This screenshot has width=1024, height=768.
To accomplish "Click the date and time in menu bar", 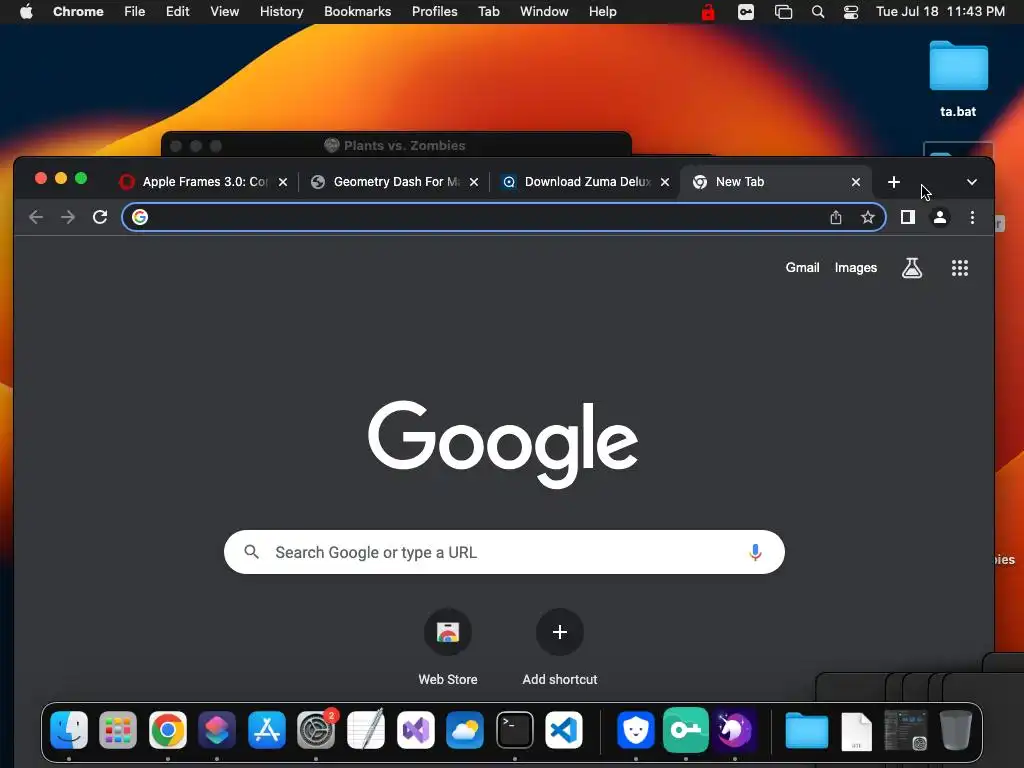I will (x=940, y=12).
